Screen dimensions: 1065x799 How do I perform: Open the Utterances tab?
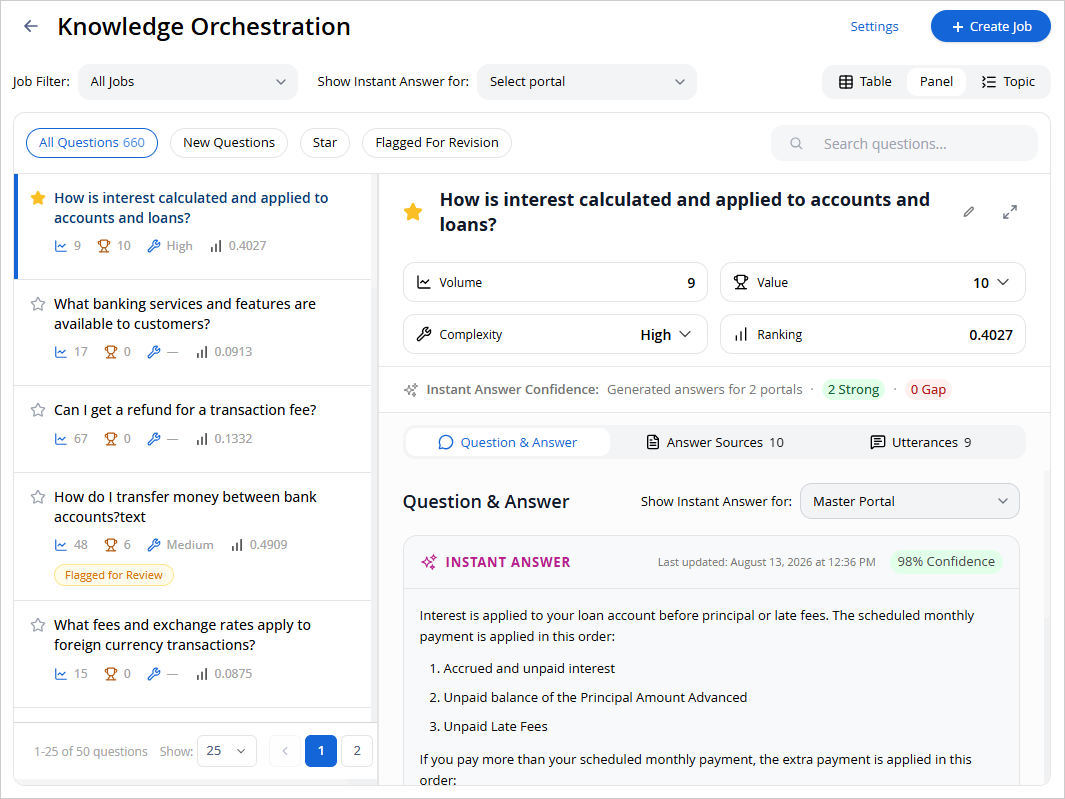pos(920,442)
